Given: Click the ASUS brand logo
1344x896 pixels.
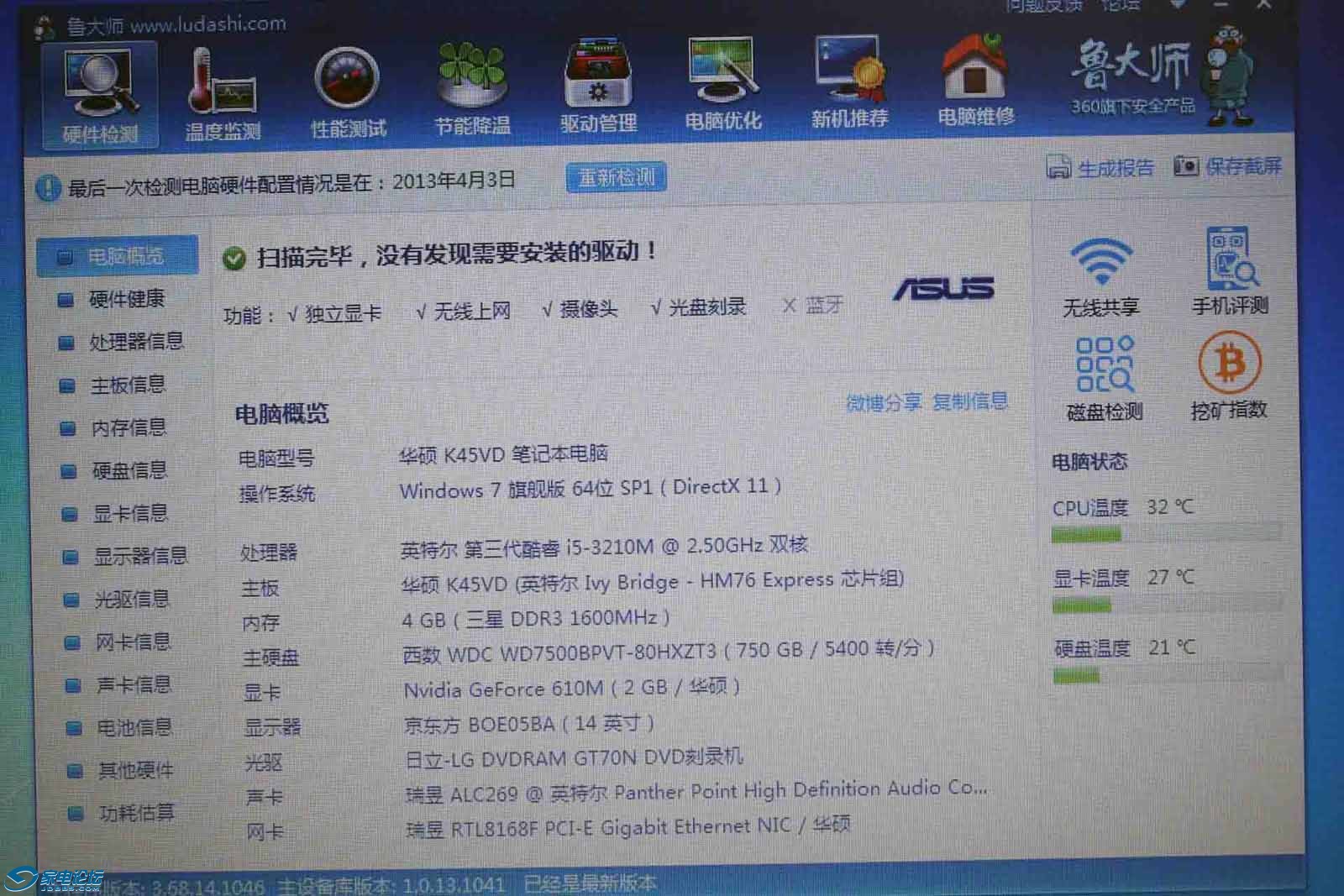Looking at the screenshot, I should 943,288.
